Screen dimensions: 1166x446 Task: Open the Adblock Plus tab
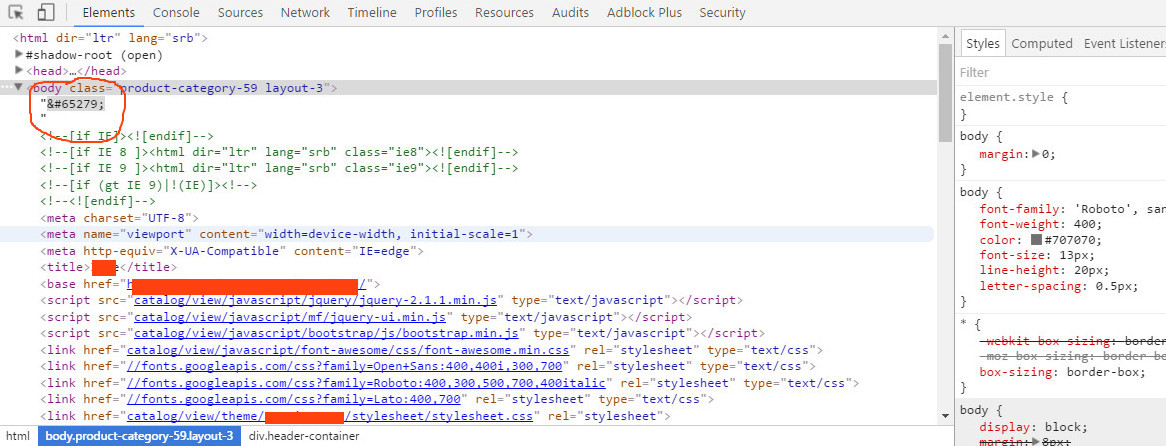644,13
